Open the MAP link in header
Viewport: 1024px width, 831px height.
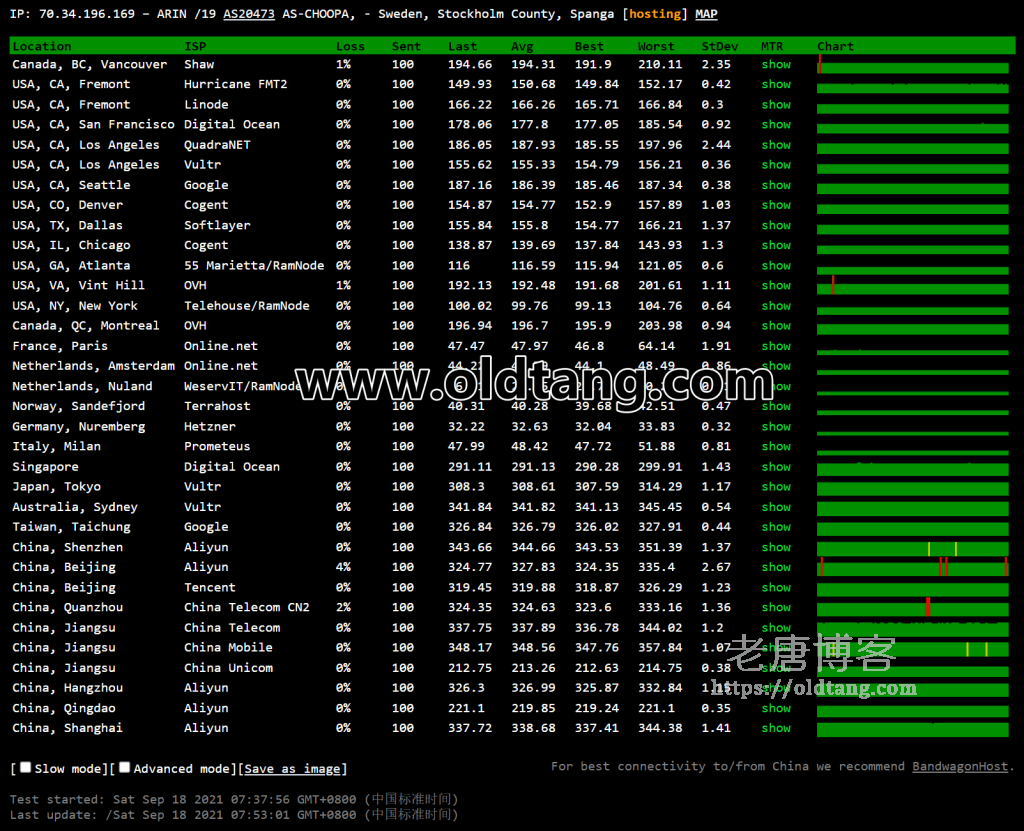[707, 15]
